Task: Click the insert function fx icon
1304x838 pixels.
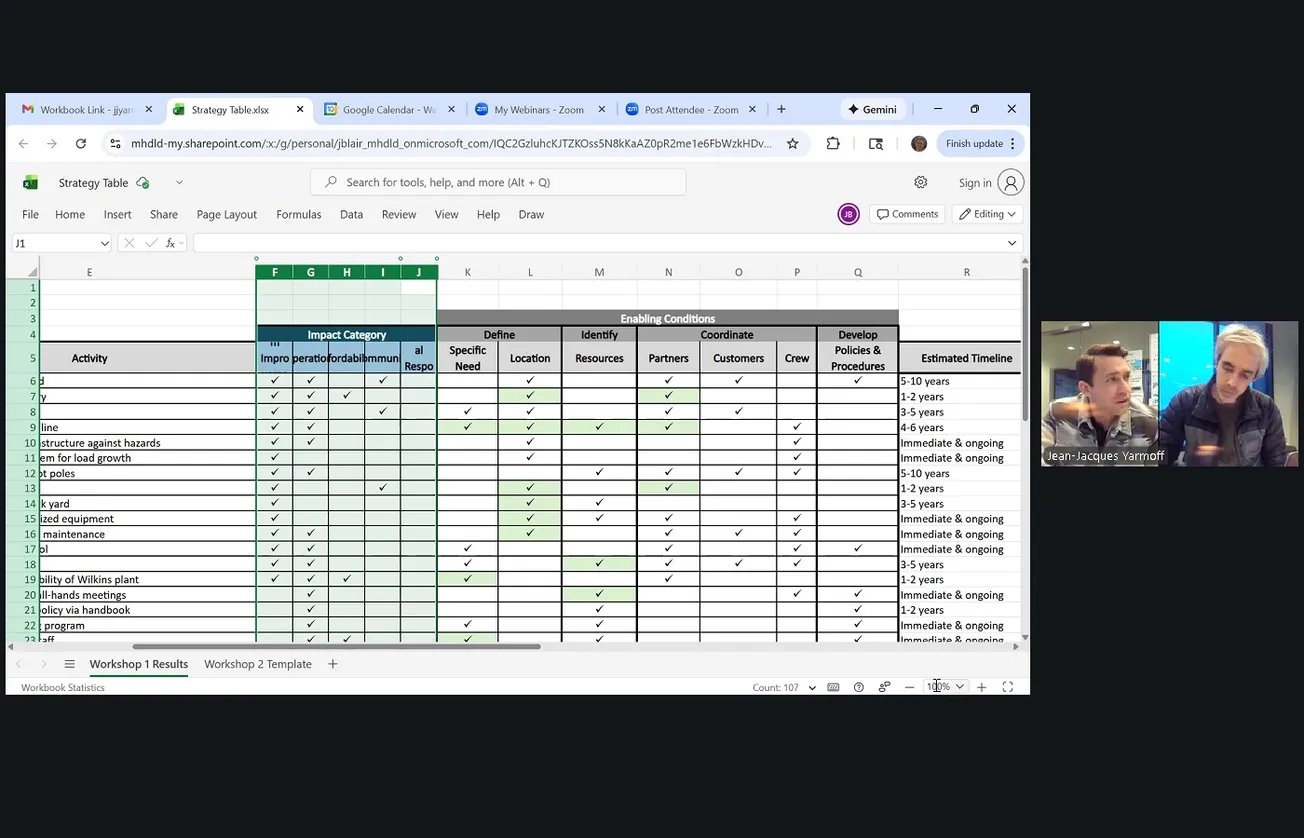Action: pyautogui.click(x=171, y=243)
